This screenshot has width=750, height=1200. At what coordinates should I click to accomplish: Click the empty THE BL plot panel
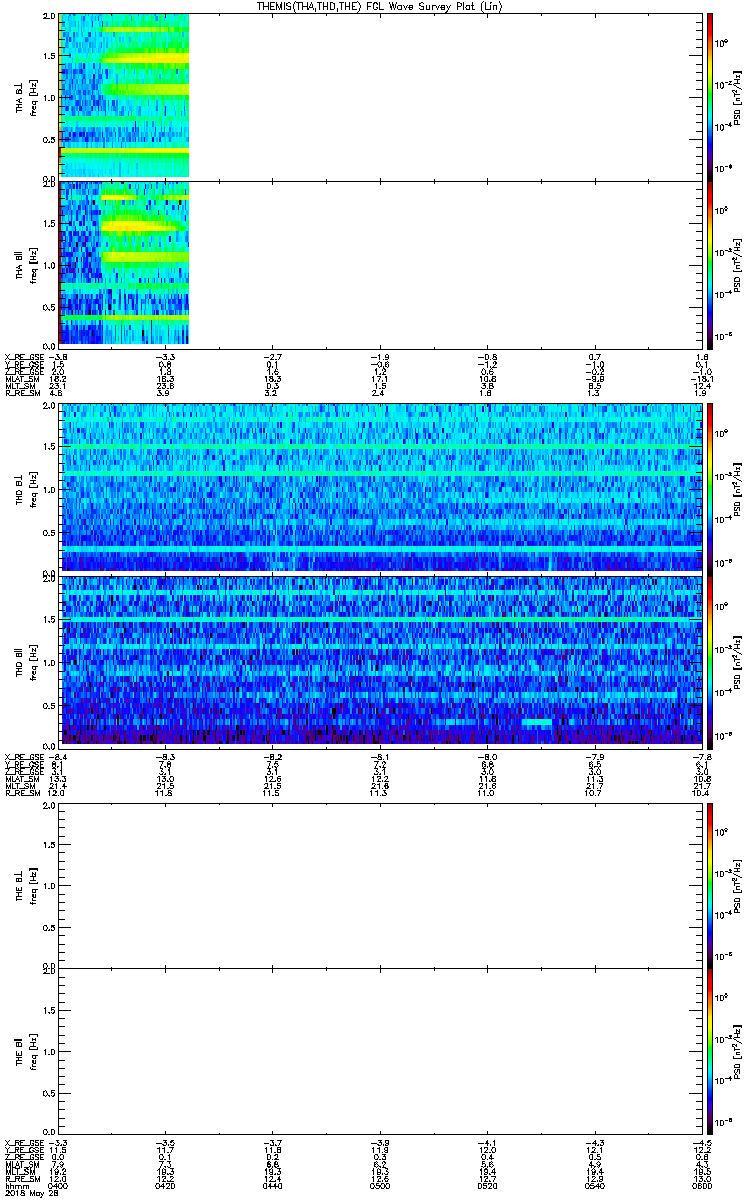pos(378,886)
